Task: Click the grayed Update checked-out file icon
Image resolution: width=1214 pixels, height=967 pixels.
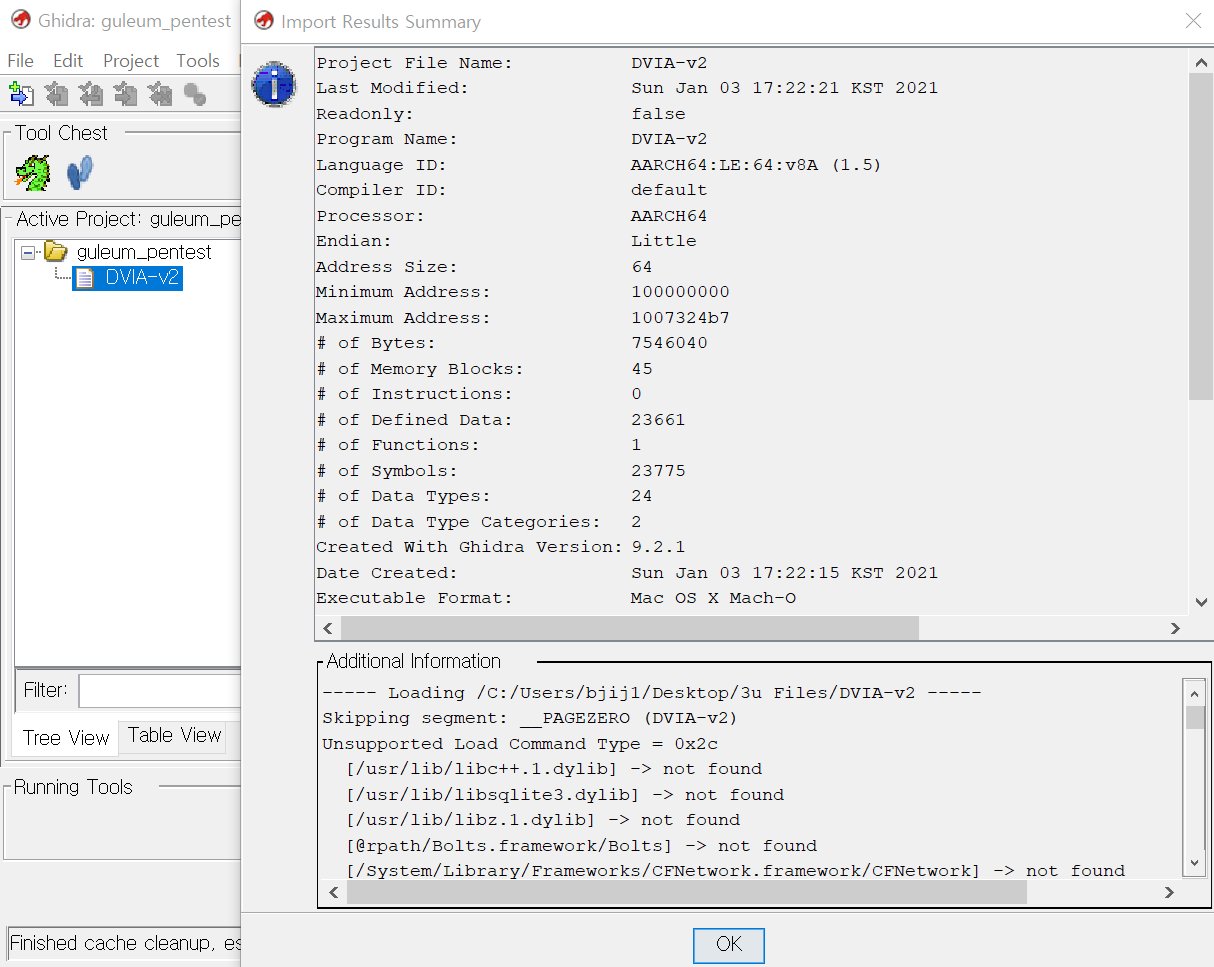Action: 91,94
